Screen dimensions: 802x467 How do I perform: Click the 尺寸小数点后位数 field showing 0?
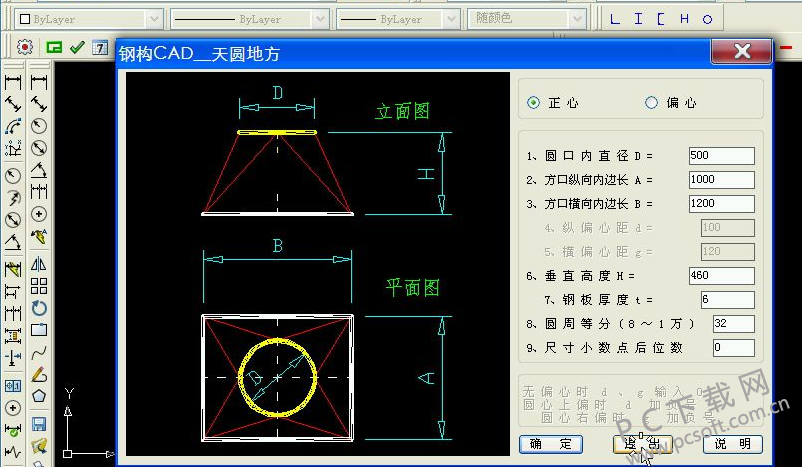(734, 348)
